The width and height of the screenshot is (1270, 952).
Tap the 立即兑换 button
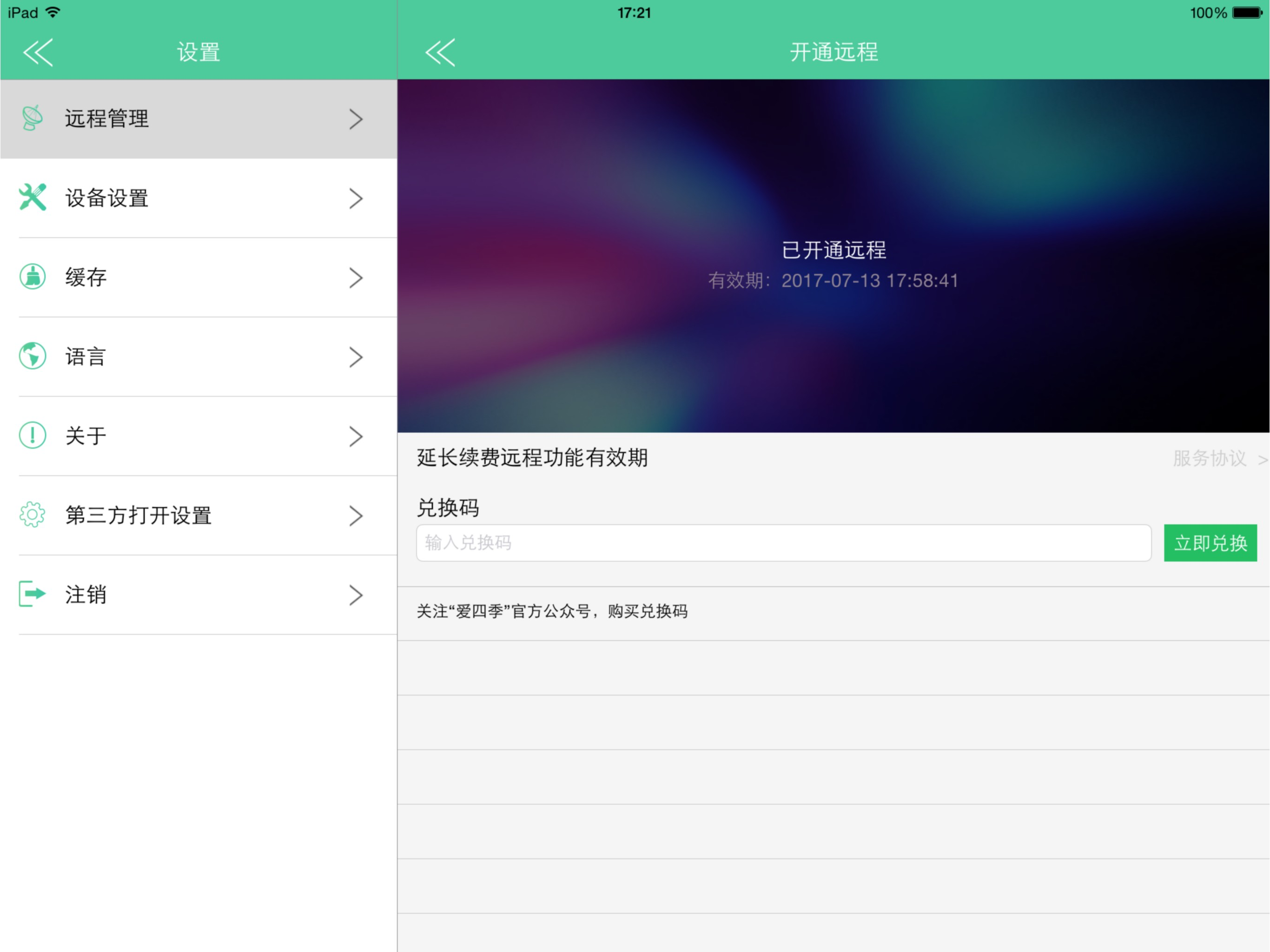click(1210, 542)
